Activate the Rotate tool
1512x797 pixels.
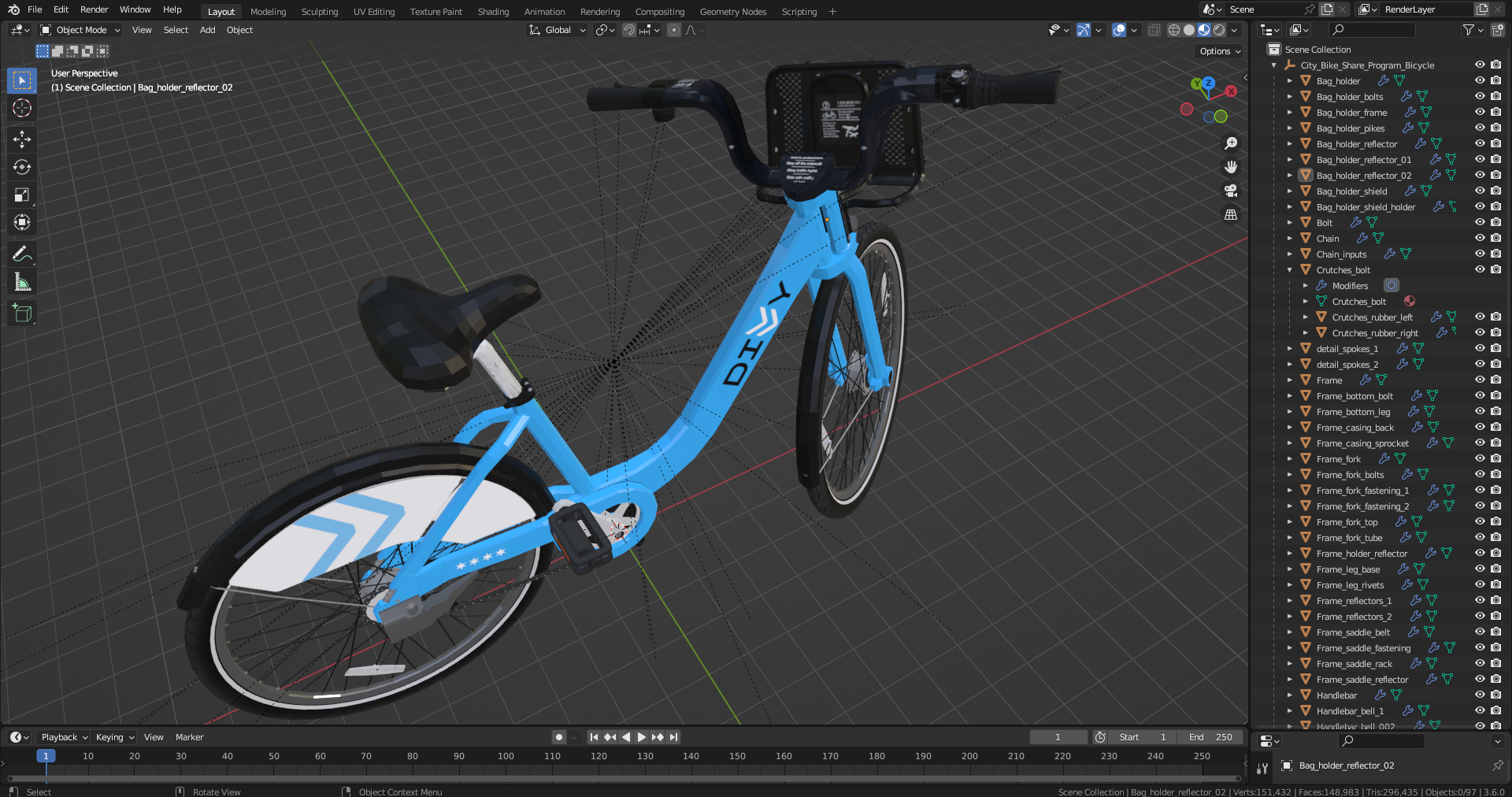pyautogui.click(x=22, y=167)
